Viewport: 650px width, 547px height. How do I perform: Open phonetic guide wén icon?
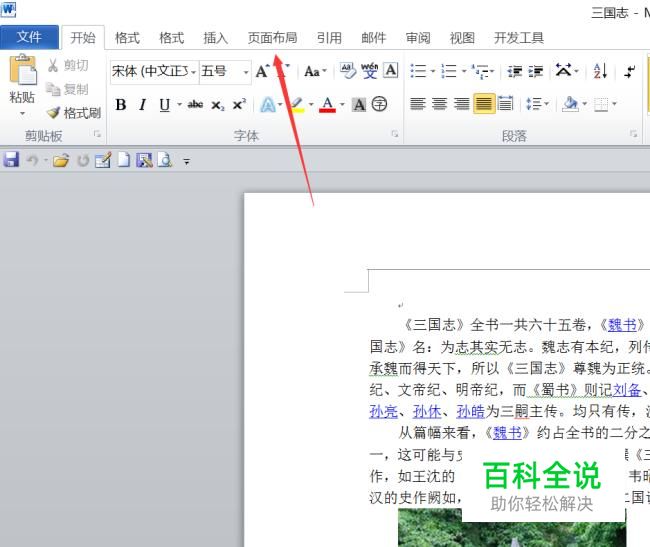tap(369, 71)
